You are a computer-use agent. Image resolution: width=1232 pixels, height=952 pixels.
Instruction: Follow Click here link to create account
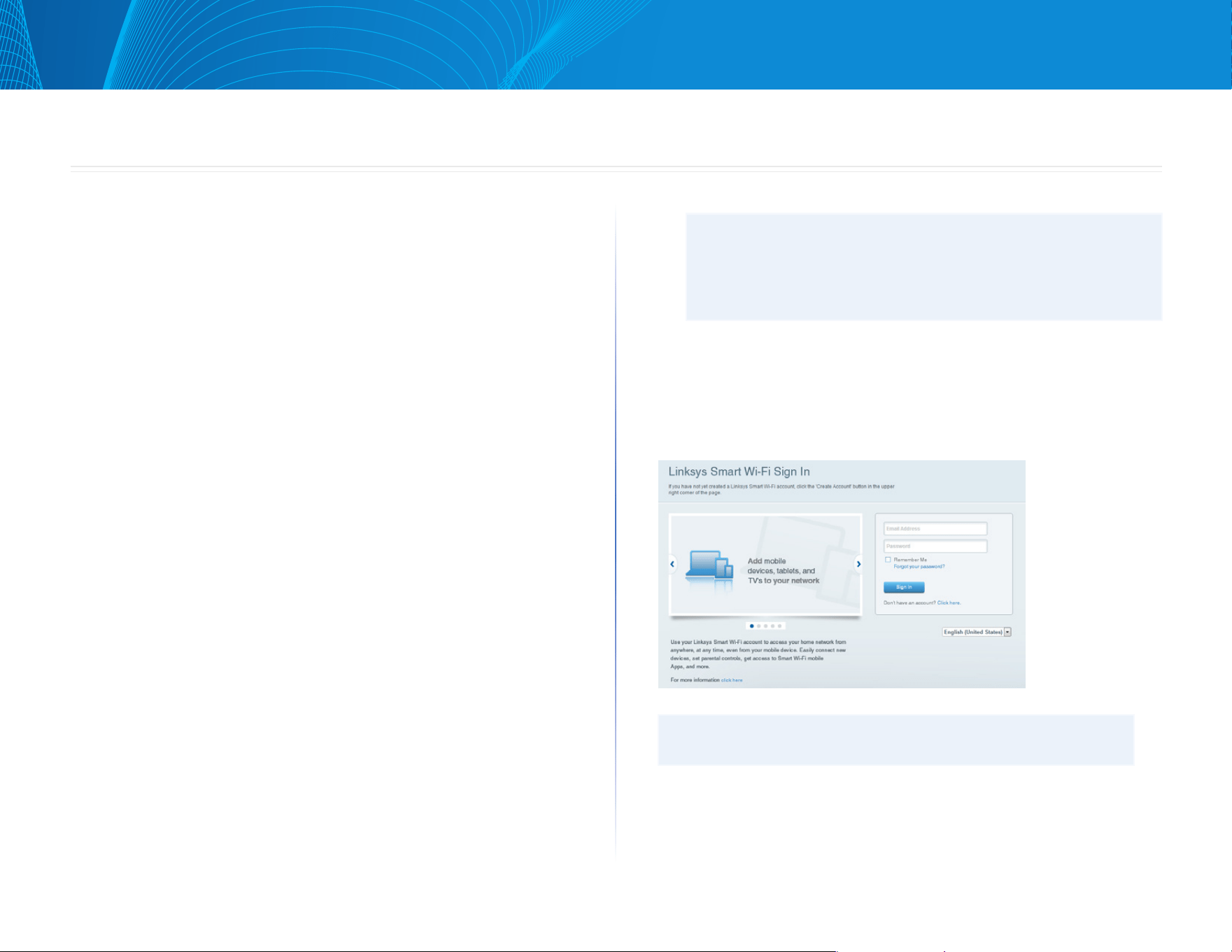[x=949, y=603]
